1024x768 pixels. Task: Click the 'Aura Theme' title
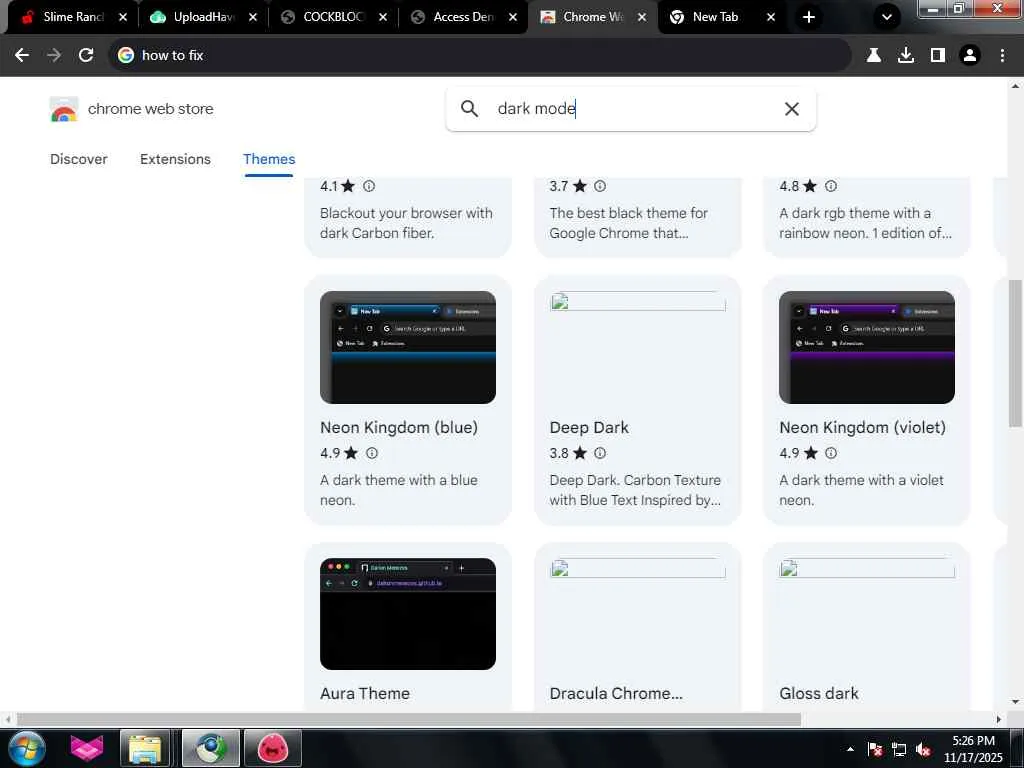click(364, 694)
